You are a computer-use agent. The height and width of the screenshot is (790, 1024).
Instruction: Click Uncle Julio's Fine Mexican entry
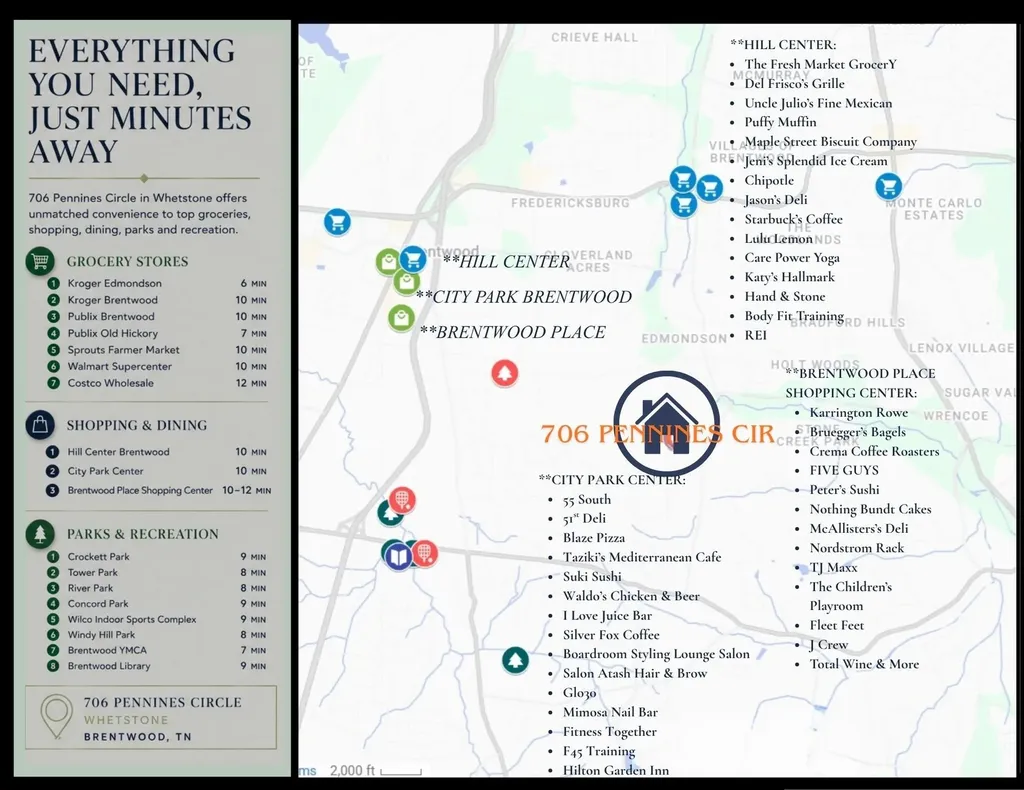818,103
